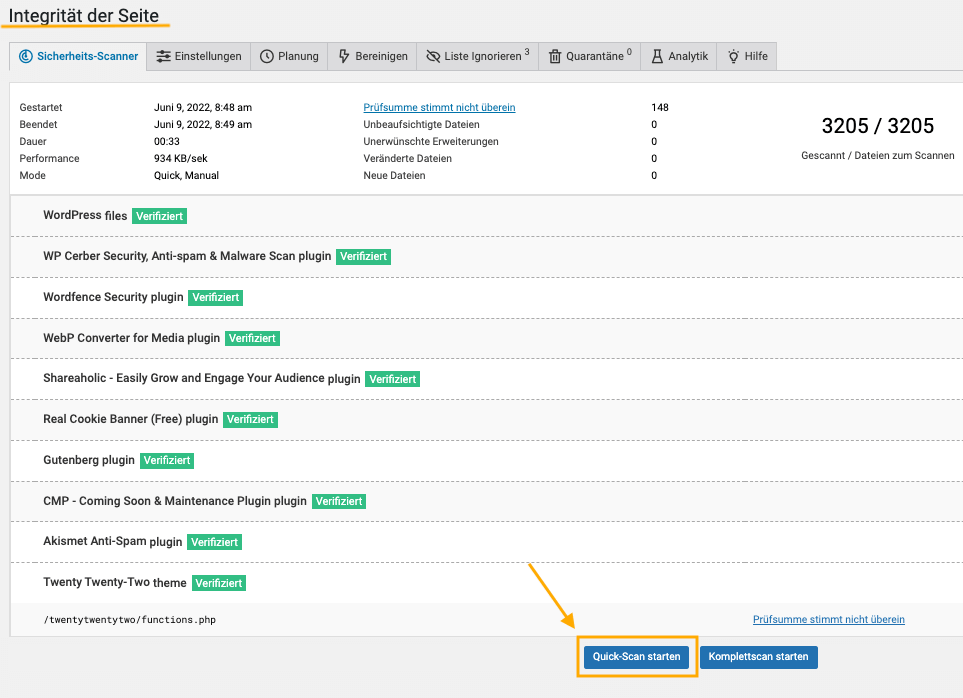Click Komplettscan starten button
The image size is (963, 698).
(758, 657)
